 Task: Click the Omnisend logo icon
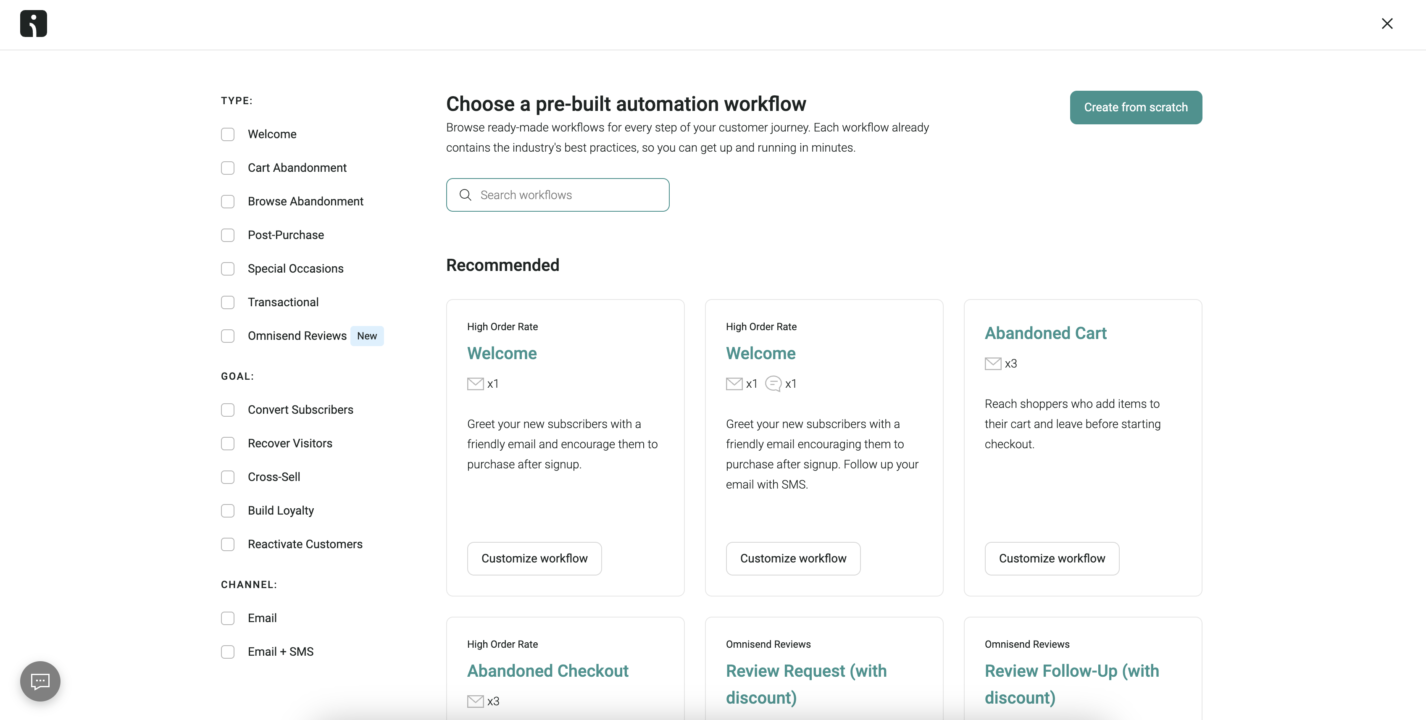pos(33,24)
